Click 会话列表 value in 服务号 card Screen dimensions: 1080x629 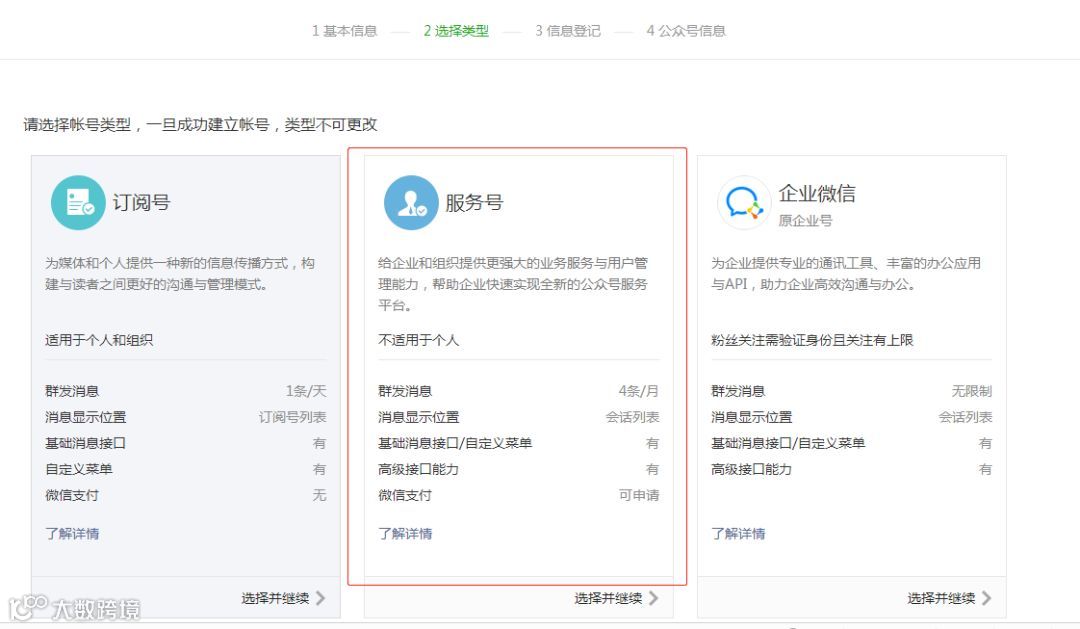(632, 417)
